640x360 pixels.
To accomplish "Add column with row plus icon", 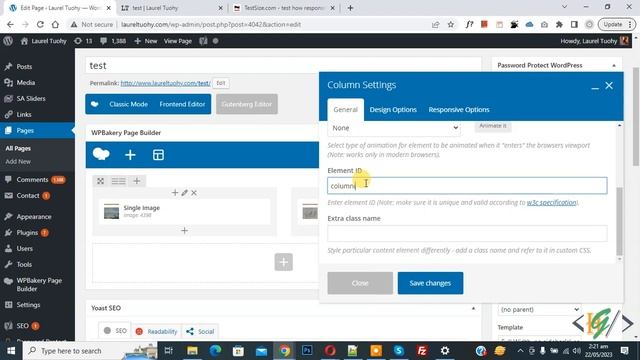I will [x=137, y=181].
